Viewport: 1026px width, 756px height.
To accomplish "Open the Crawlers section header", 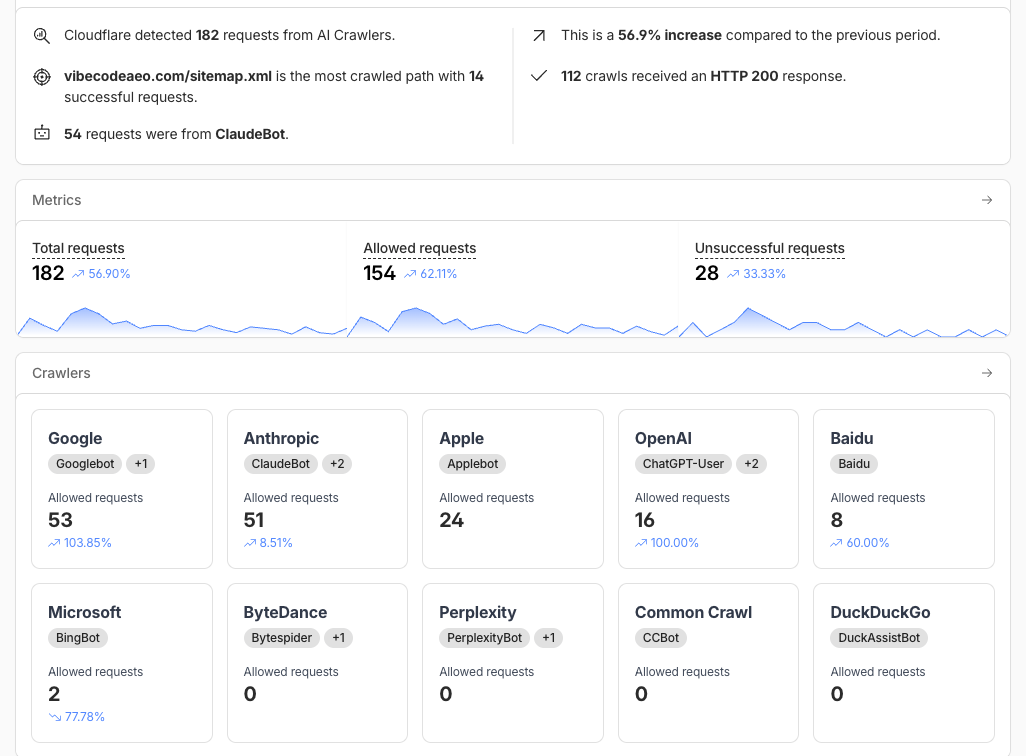I will [512, 373].
